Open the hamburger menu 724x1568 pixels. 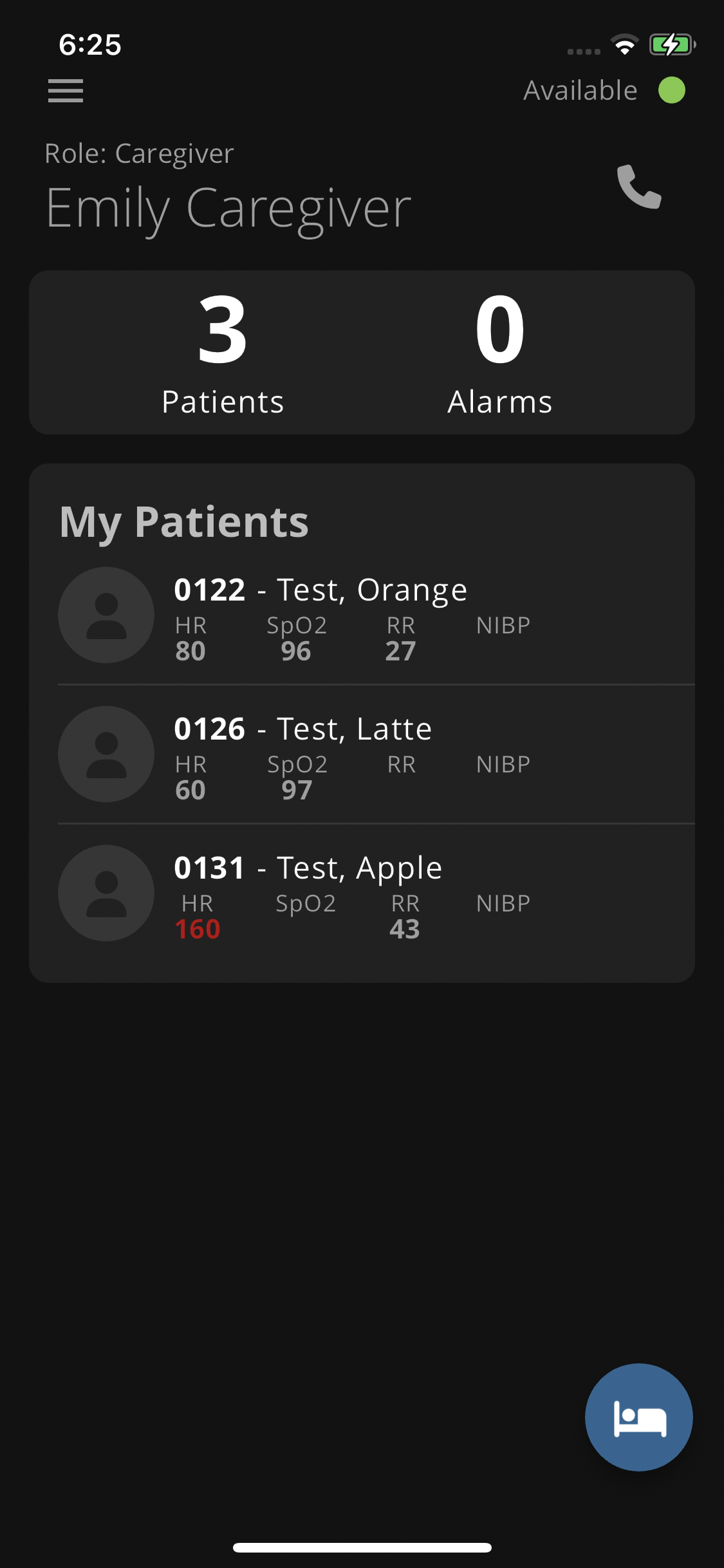coord(66,91)
